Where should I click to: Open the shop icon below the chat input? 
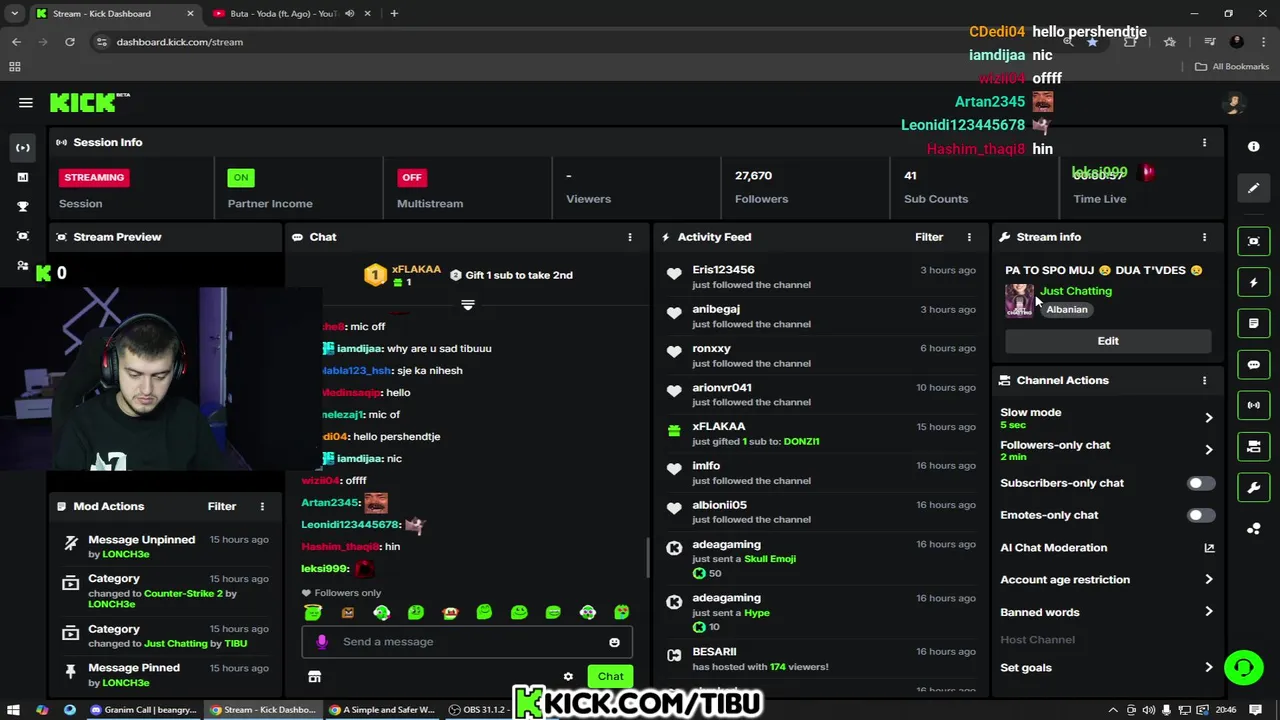(314, 677)
